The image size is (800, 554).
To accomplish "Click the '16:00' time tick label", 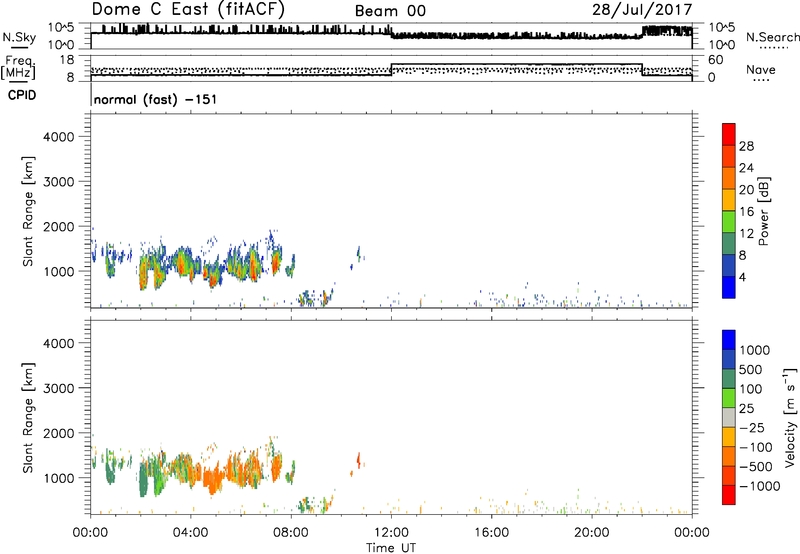I will pos(491,533).
